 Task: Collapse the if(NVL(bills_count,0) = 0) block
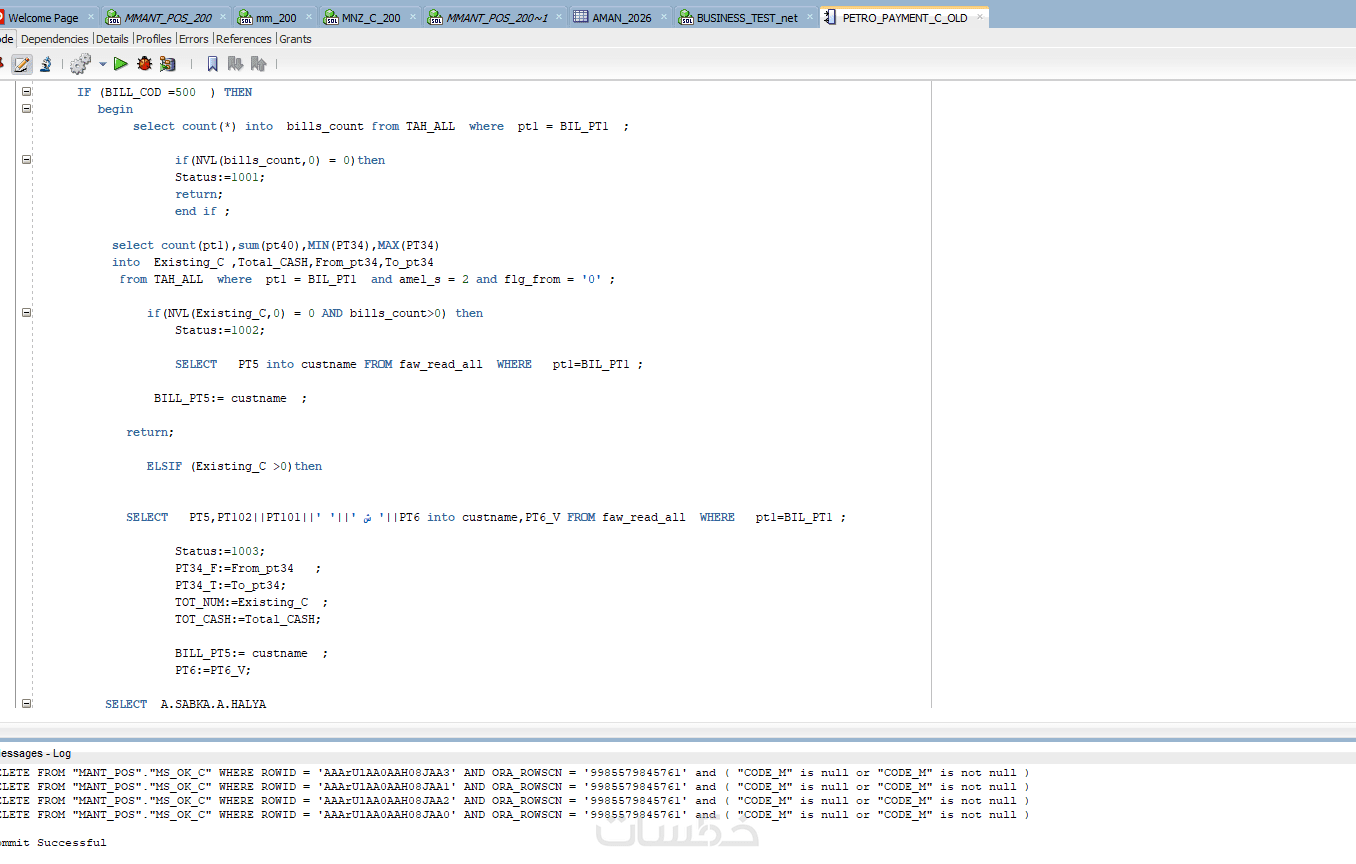(26, 159)
